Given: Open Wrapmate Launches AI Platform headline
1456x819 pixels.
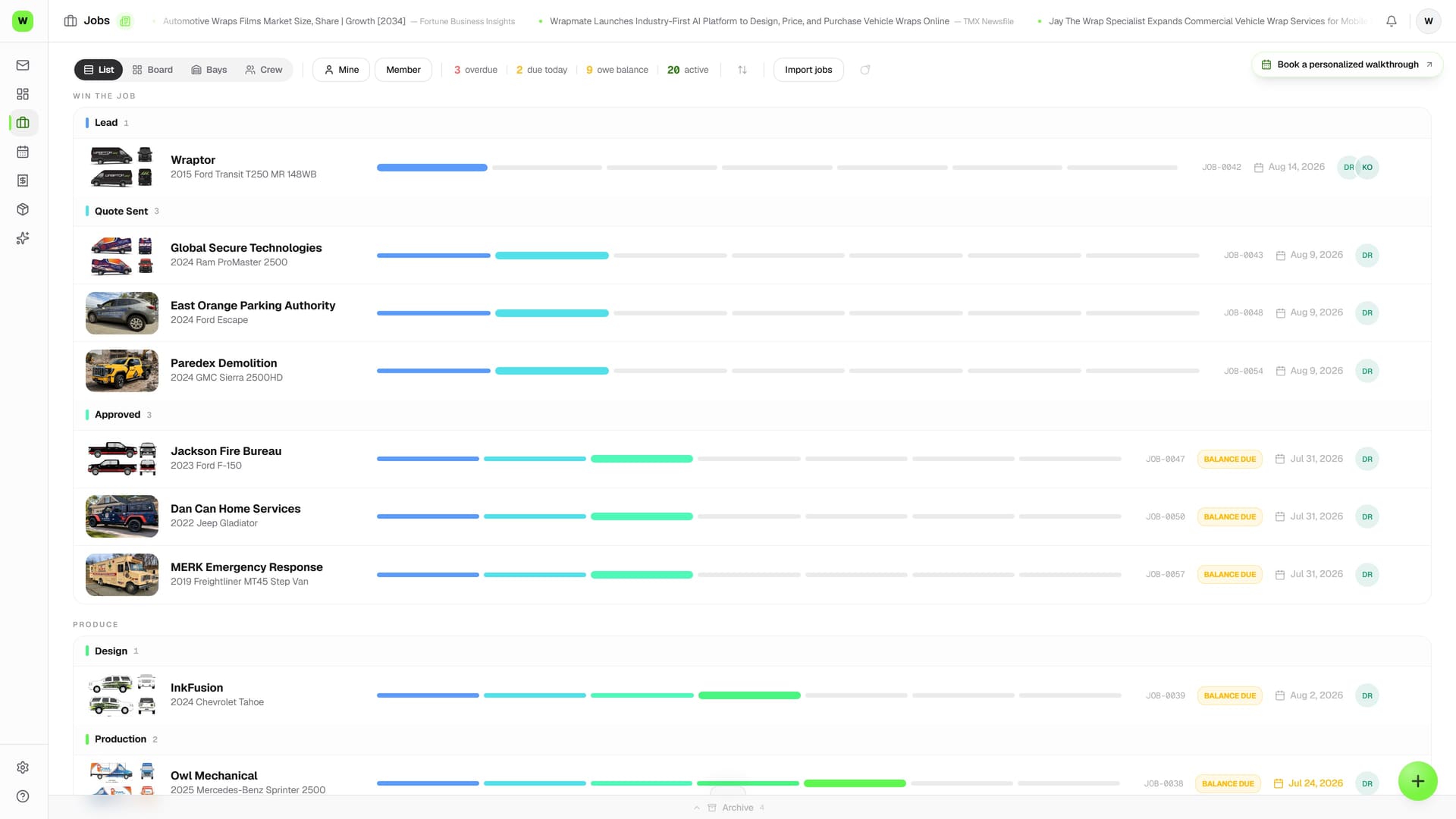Looking at the screenshot, I should coord(781,21).
